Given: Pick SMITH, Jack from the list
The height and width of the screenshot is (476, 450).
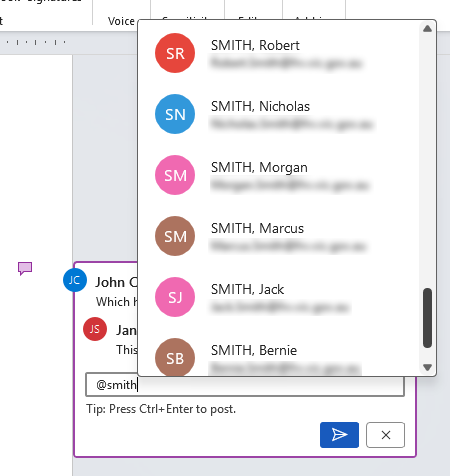Looking at the screenshot, I should (278, 297).
